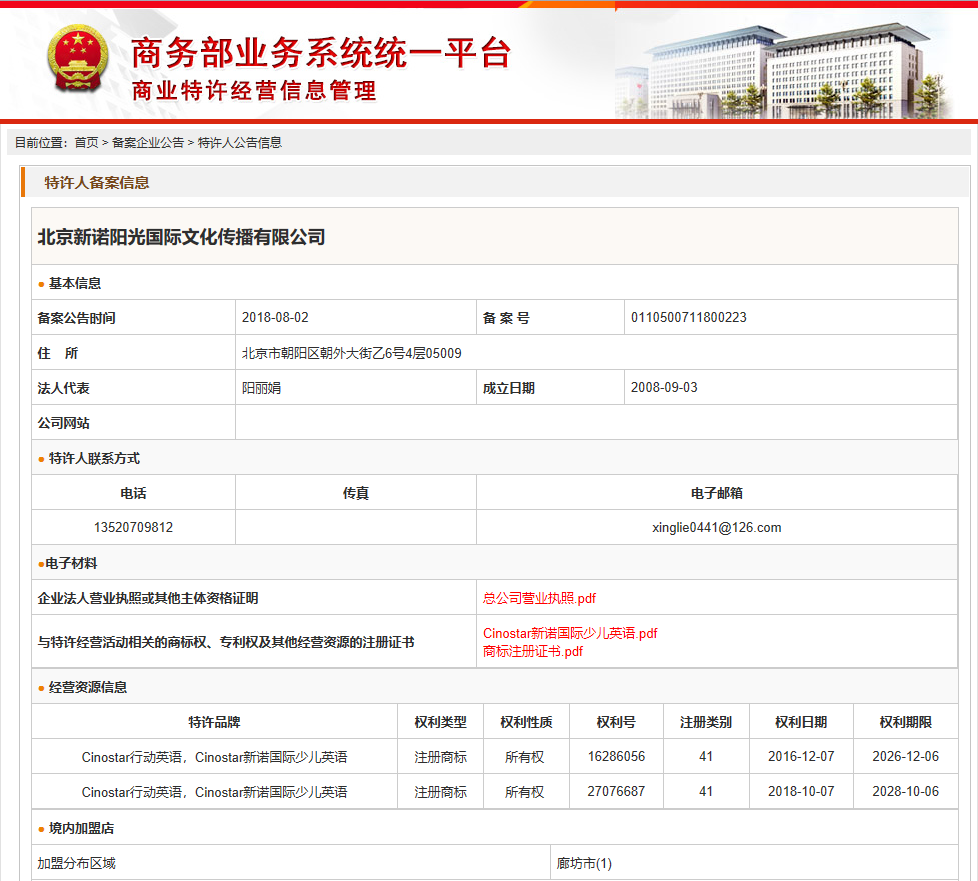This screenshot has height=881, width=978.
Task: Select franchise region 廊坊市(1)
Action: [584, 863]
